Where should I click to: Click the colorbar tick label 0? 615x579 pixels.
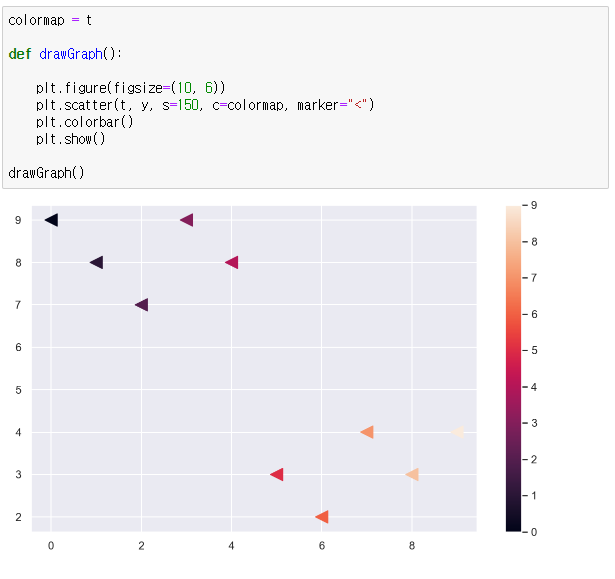pyautogui.click(x=534, y=532)
